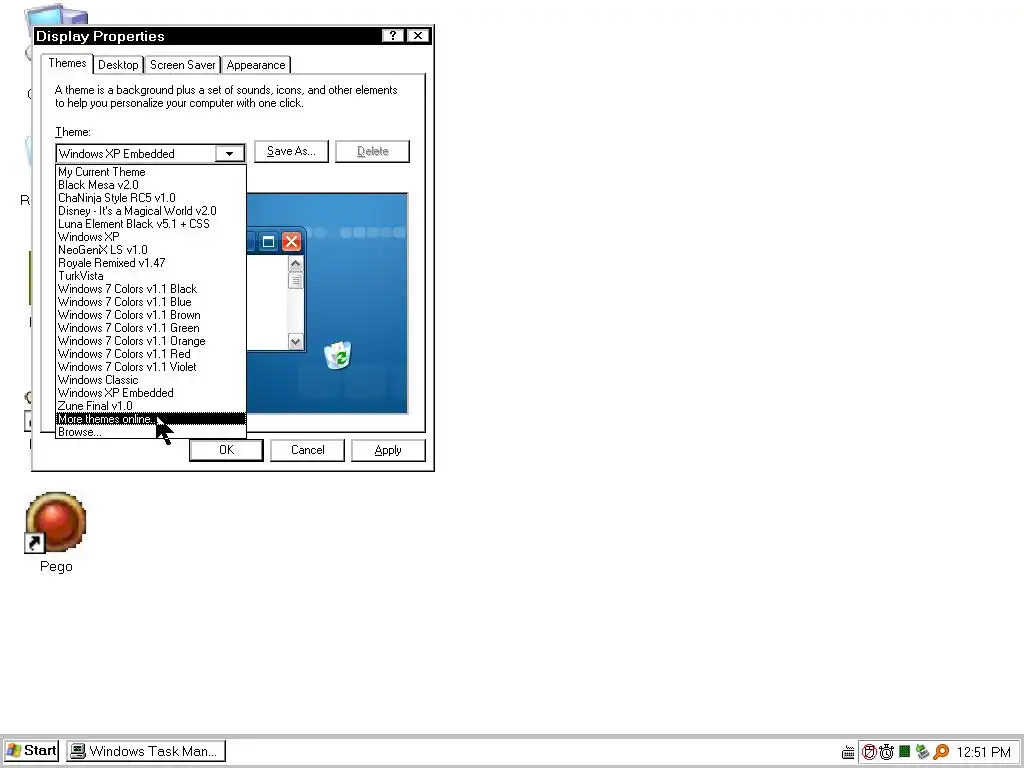Click the safely remove hardware tray icon

922,752
